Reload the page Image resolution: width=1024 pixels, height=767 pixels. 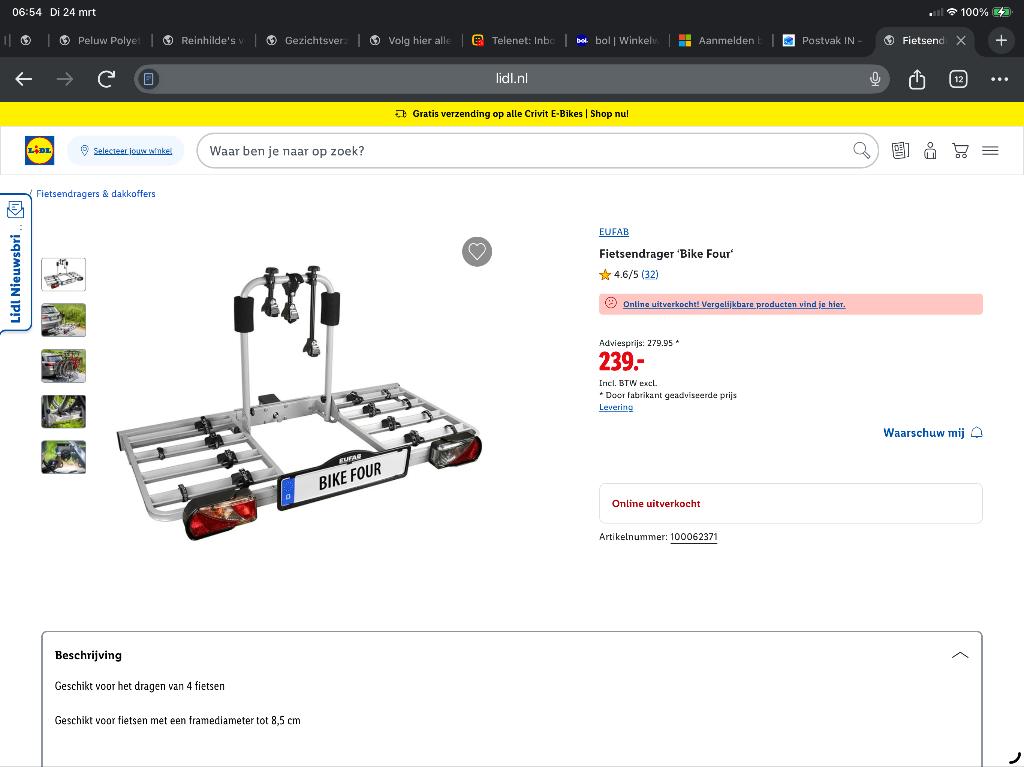tap(106, 79)
